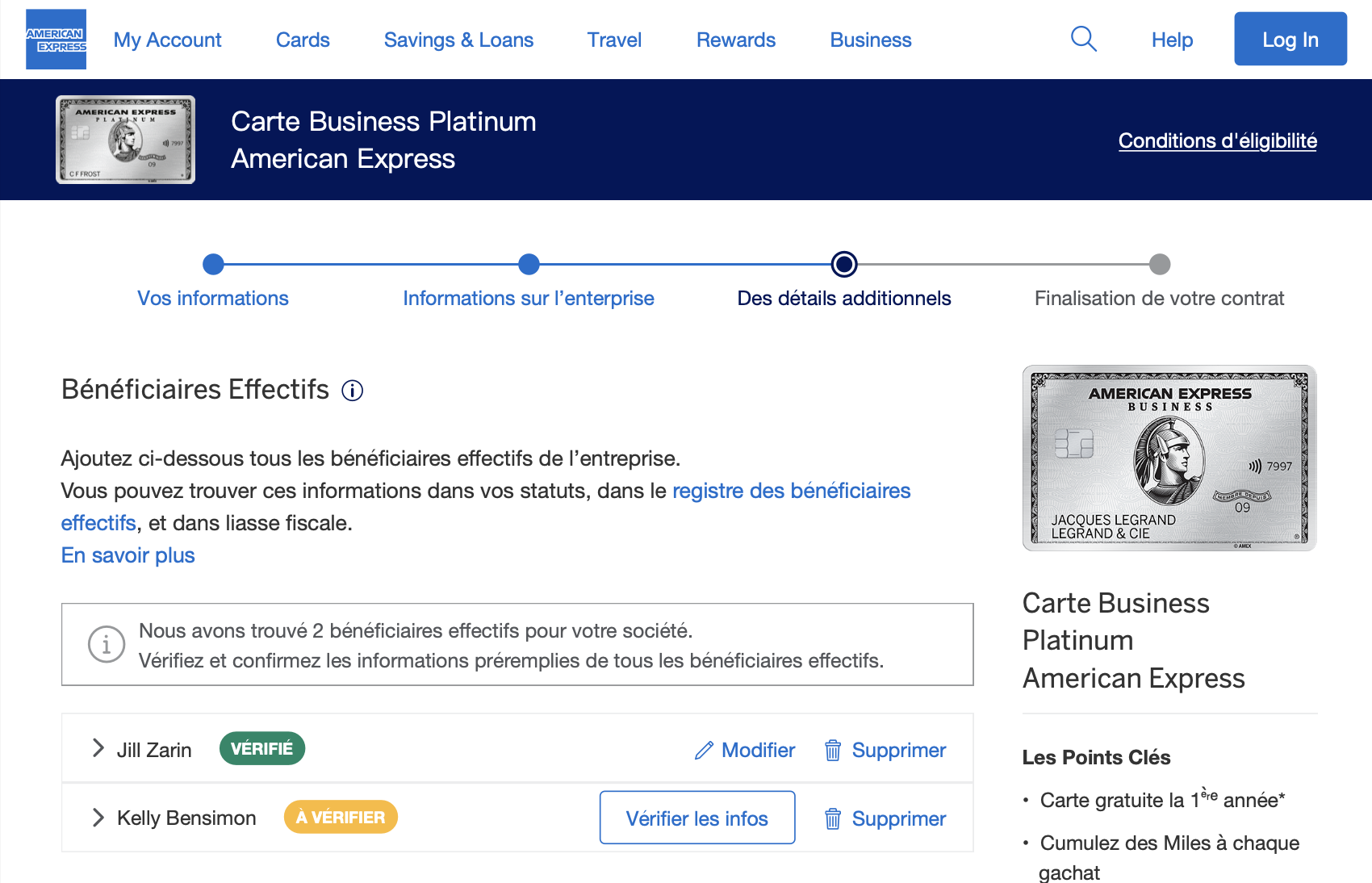
Task: Click the Bénéficiaires Effectifs heading
Action: [195, 389]
